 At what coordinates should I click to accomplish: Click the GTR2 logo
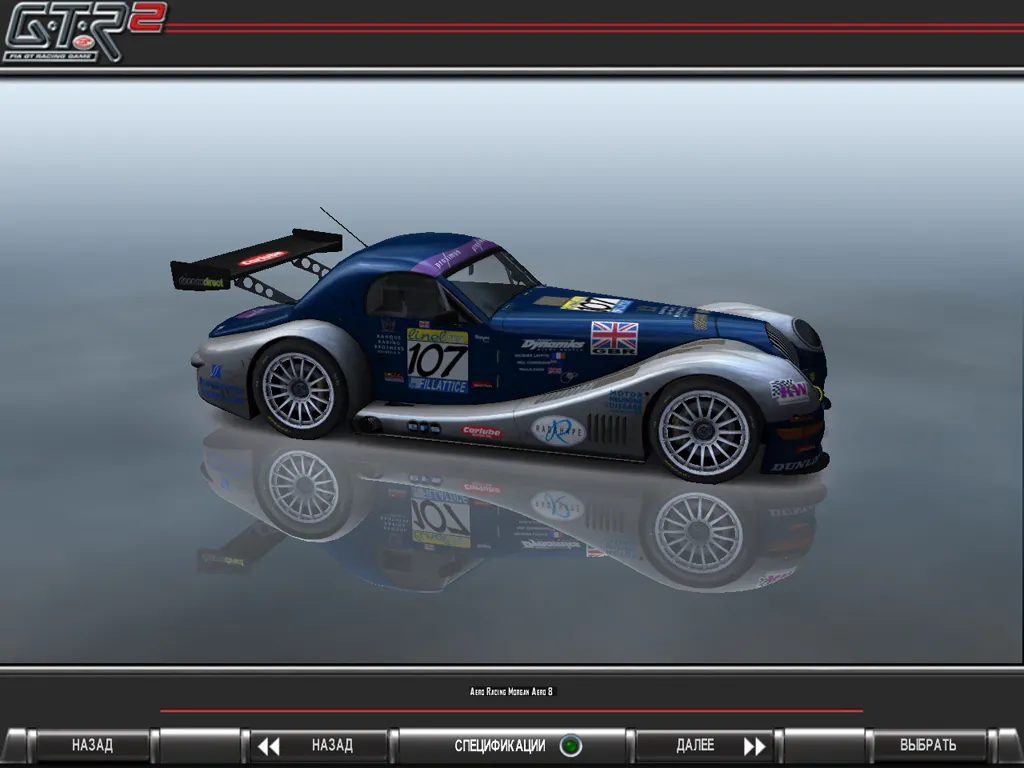click(84, 31)
